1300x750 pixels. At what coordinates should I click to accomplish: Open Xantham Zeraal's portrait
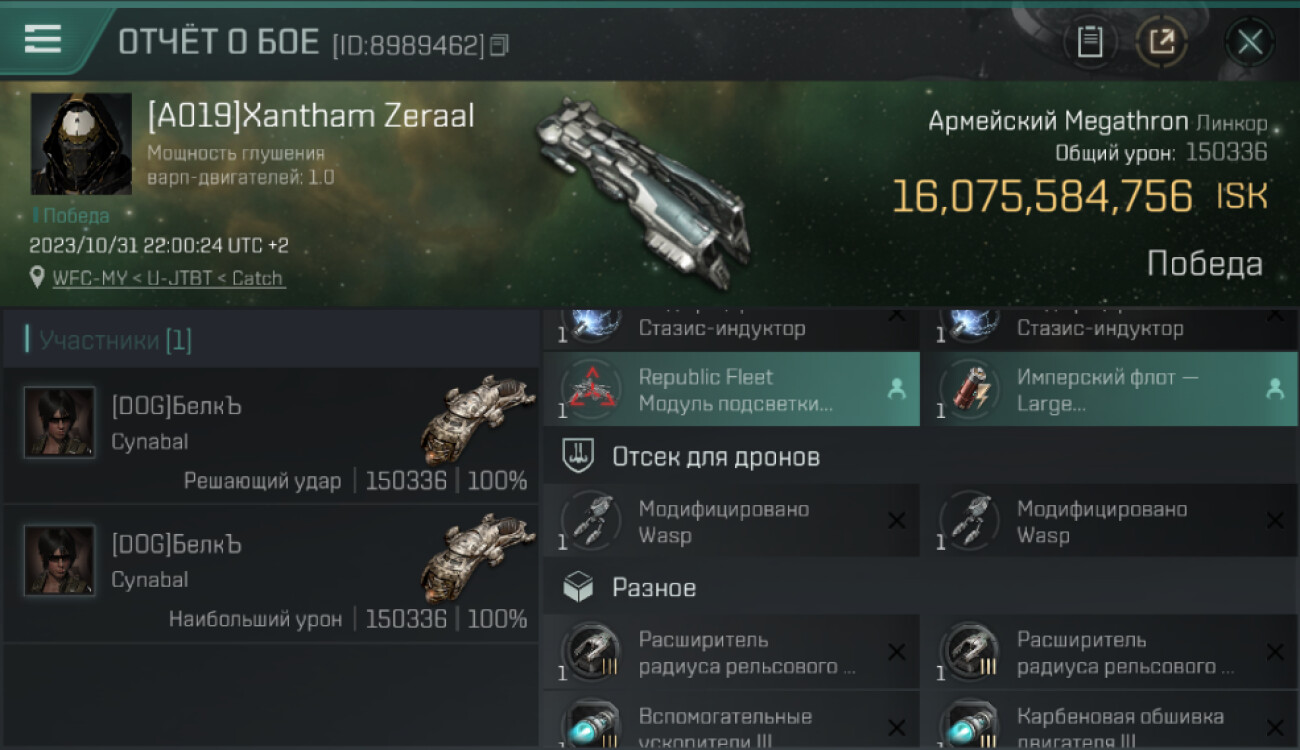81,144
